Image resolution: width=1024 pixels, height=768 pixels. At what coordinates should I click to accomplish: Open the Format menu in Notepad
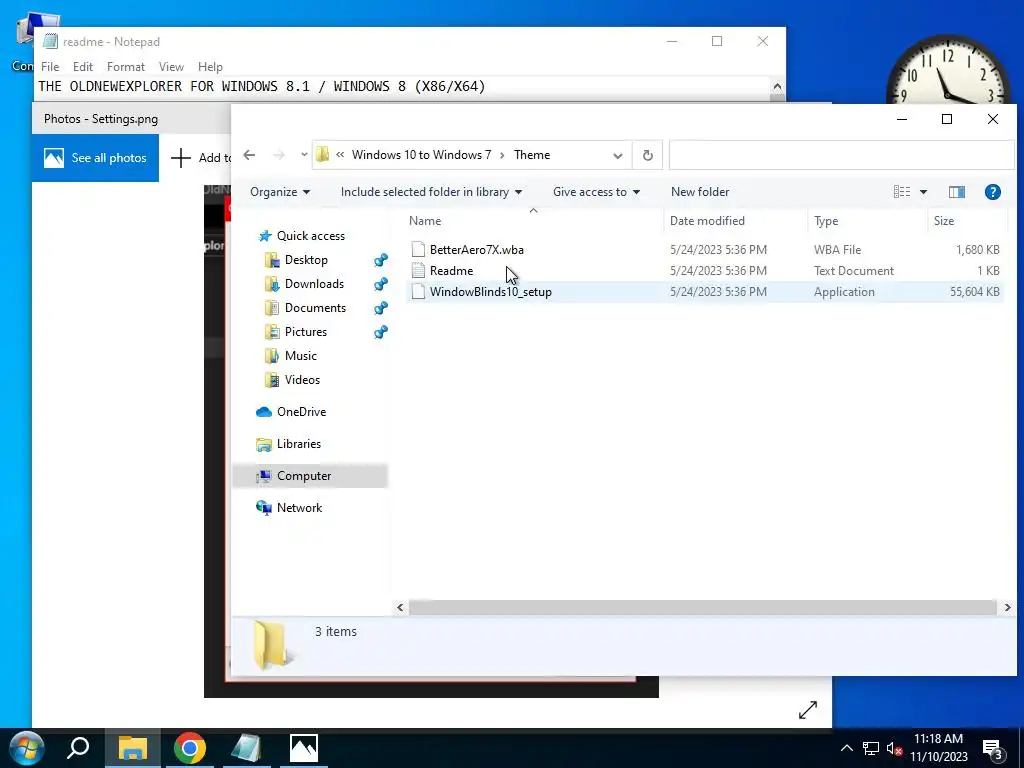125,67
